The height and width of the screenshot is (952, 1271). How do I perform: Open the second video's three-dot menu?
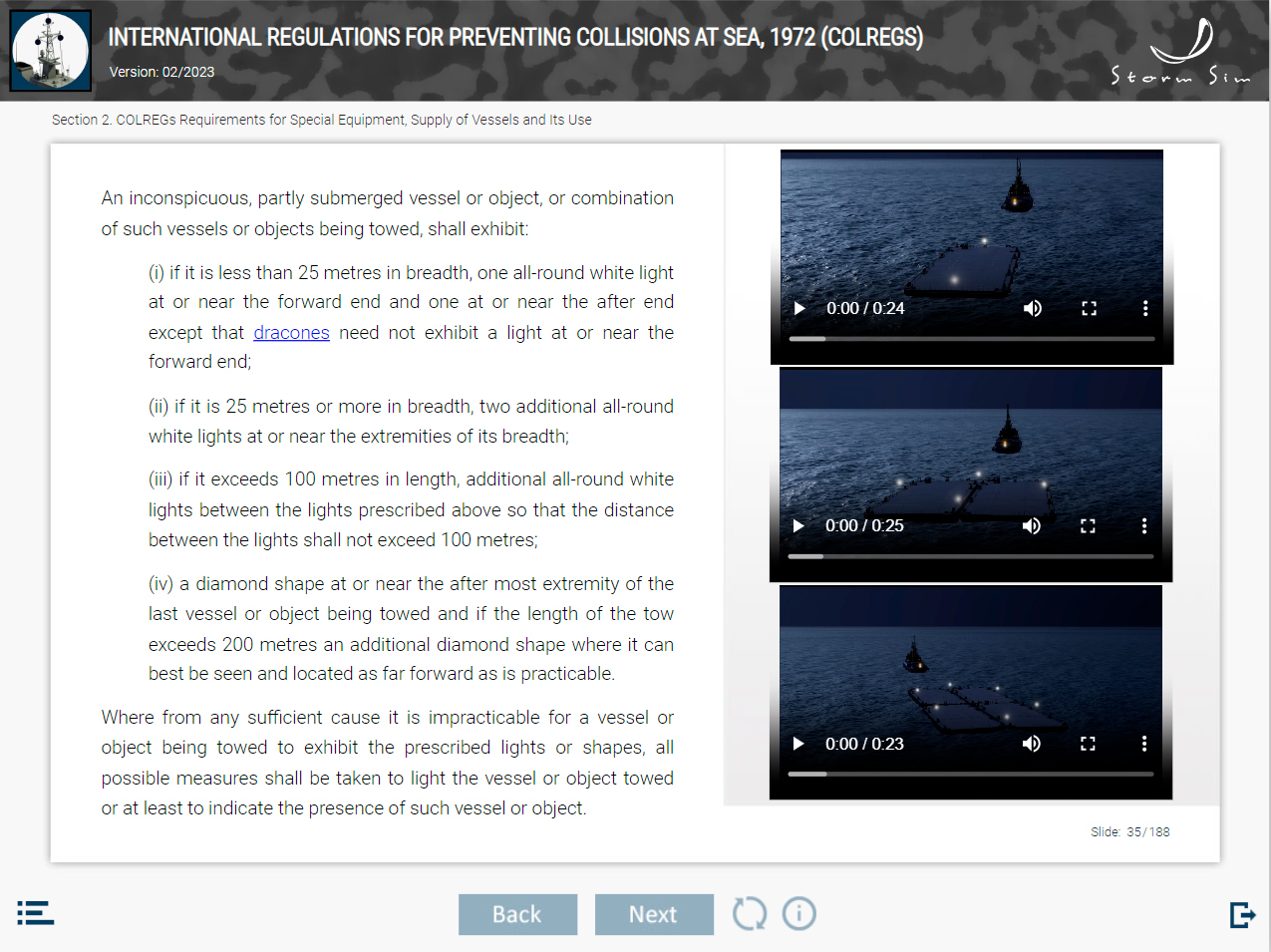1144,525
